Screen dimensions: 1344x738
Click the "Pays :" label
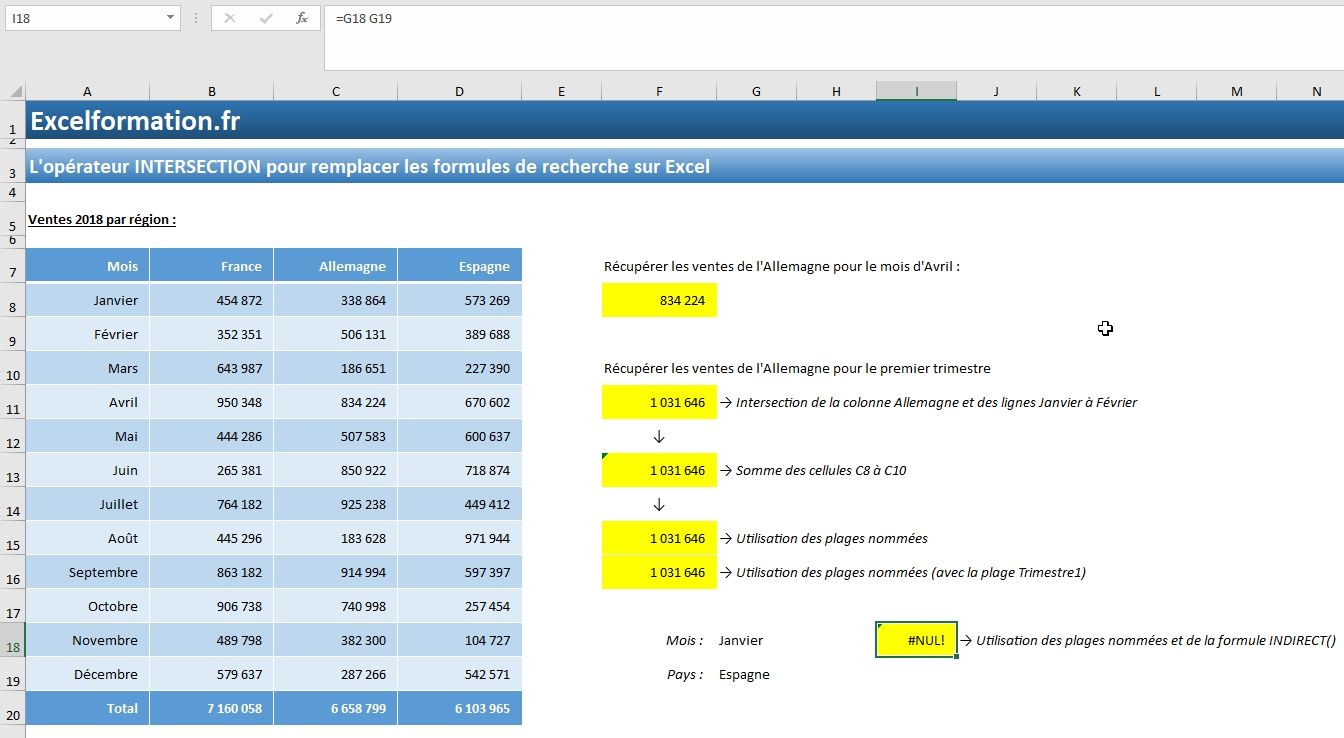click(685, 675)
